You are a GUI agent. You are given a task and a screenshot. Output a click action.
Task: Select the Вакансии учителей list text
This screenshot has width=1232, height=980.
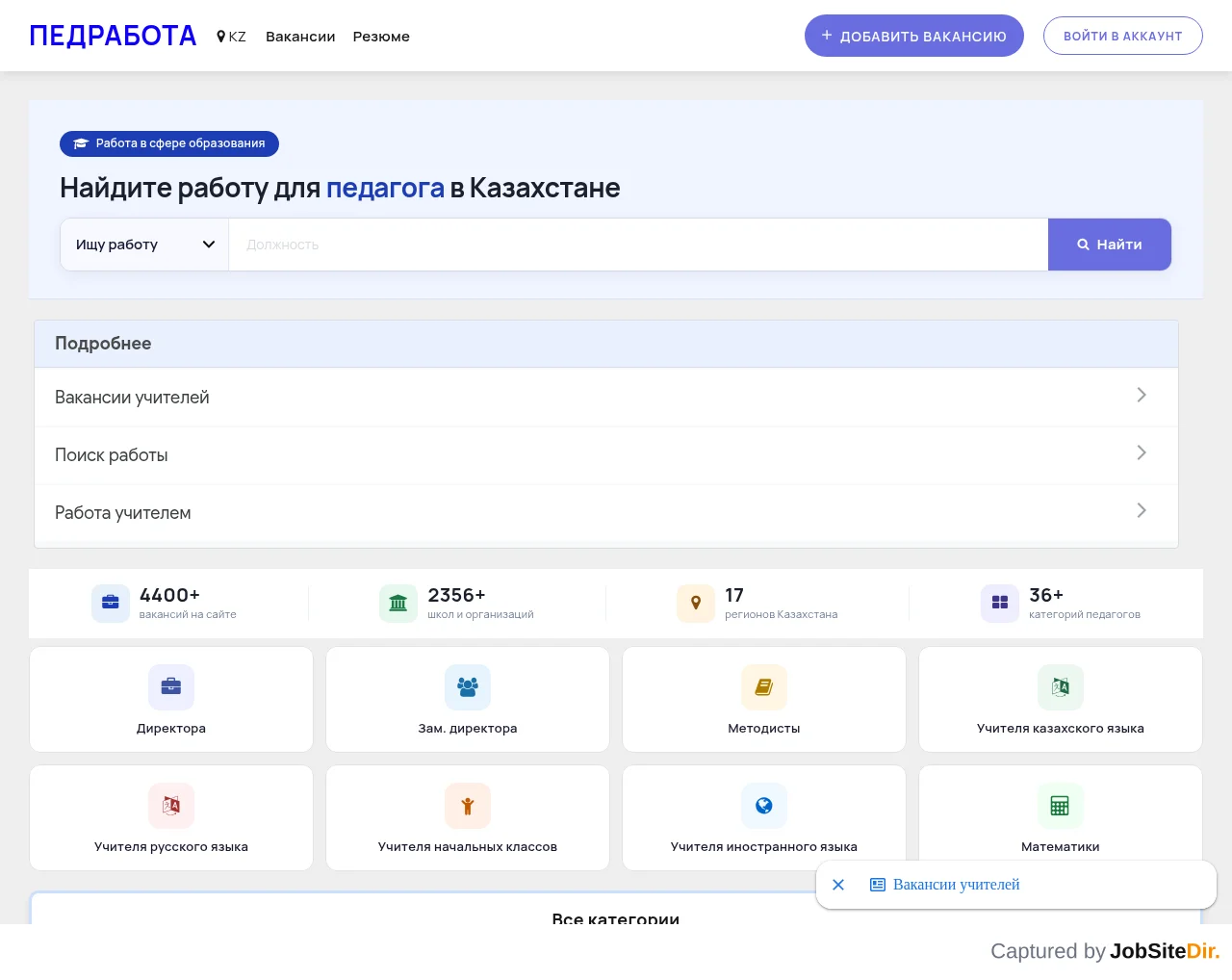click(132, 398)
